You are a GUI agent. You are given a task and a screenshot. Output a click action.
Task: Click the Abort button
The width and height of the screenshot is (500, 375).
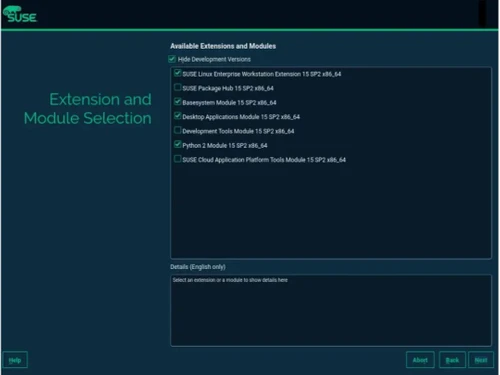420,360
